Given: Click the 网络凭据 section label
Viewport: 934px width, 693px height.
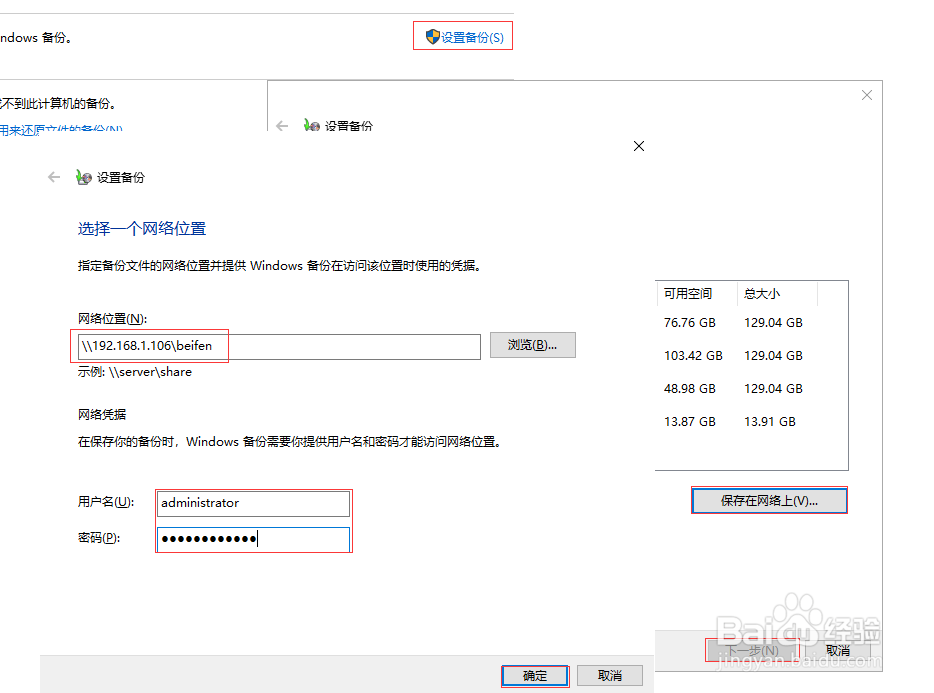Looking at the screenshot, I should 102,415.
